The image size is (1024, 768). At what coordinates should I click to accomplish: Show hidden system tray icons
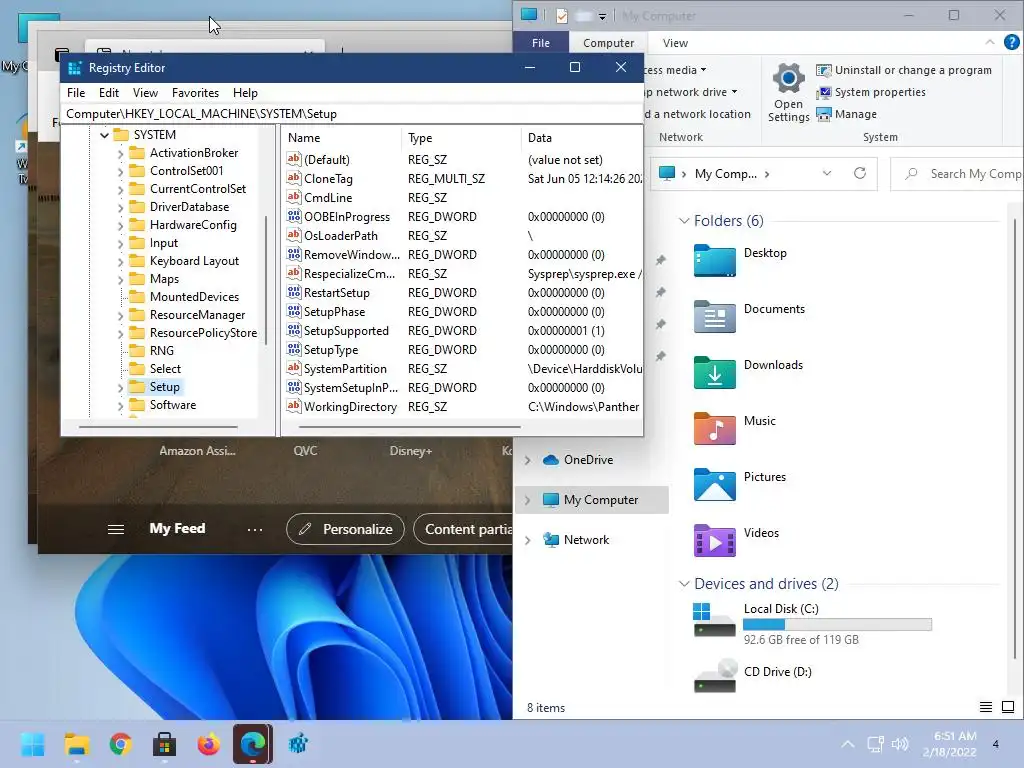tap(848, 744)
